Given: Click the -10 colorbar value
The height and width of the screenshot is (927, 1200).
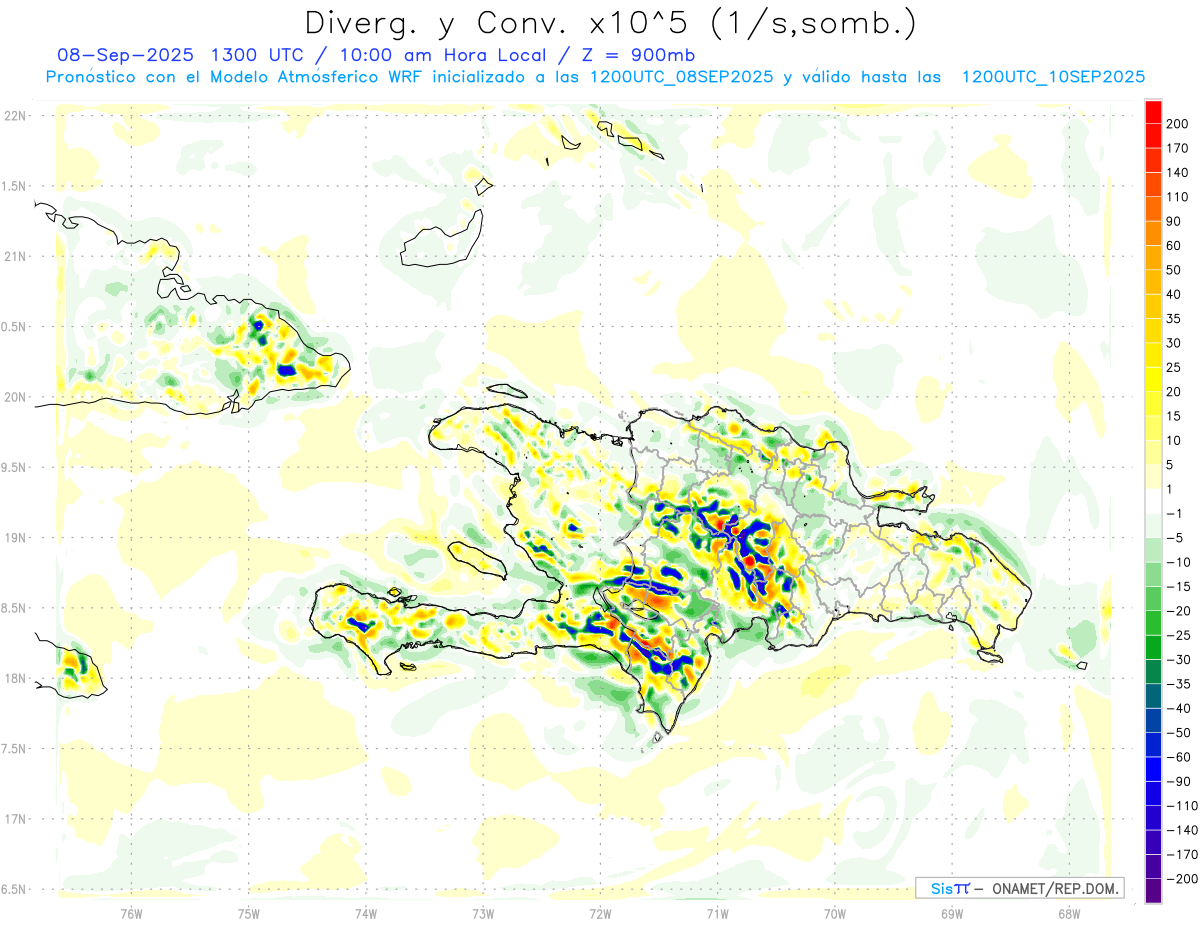Looking at the screenshot, I should [x=1179, y=562].
